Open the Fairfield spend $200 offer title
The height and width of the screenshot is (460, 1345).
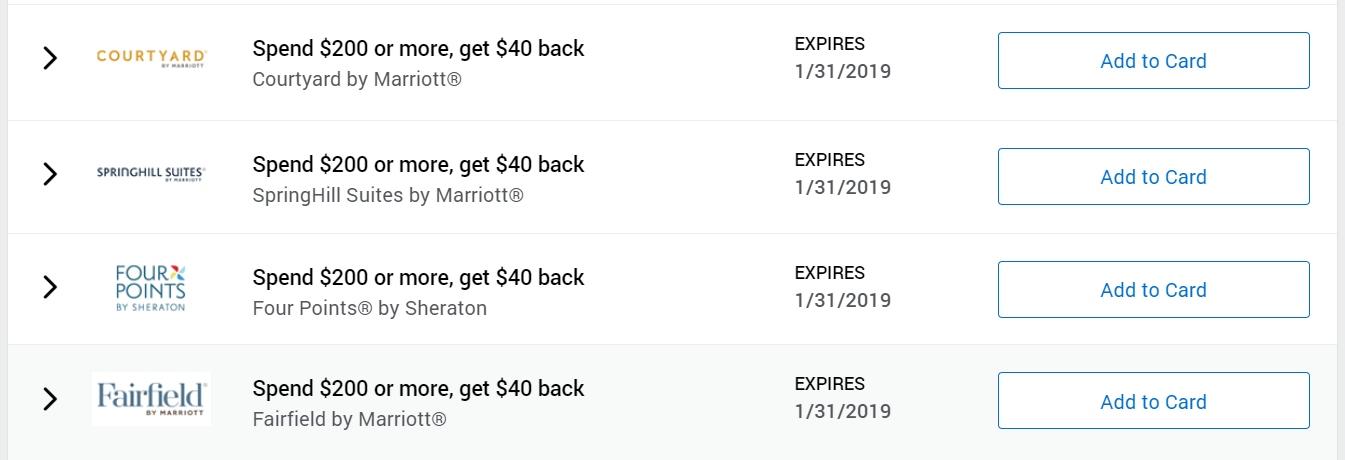(418, 388)
